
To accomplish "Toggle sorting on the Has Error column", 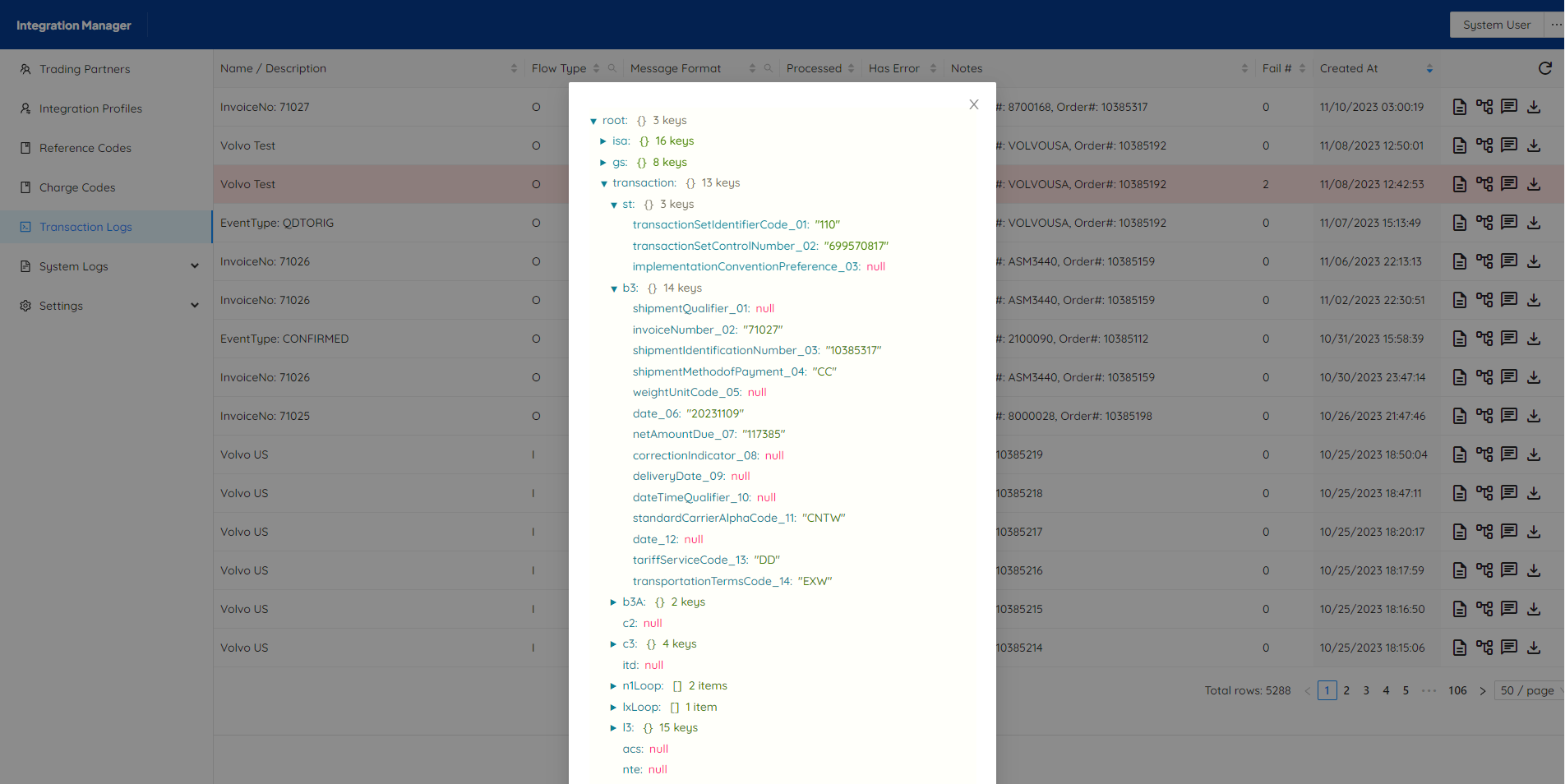I will coord(932,68).
